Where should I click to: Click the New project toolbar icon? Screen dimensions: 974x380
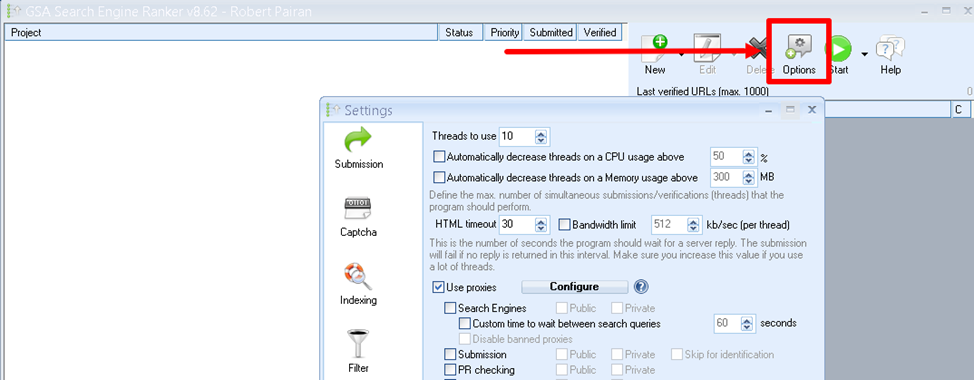pos(655,49)
